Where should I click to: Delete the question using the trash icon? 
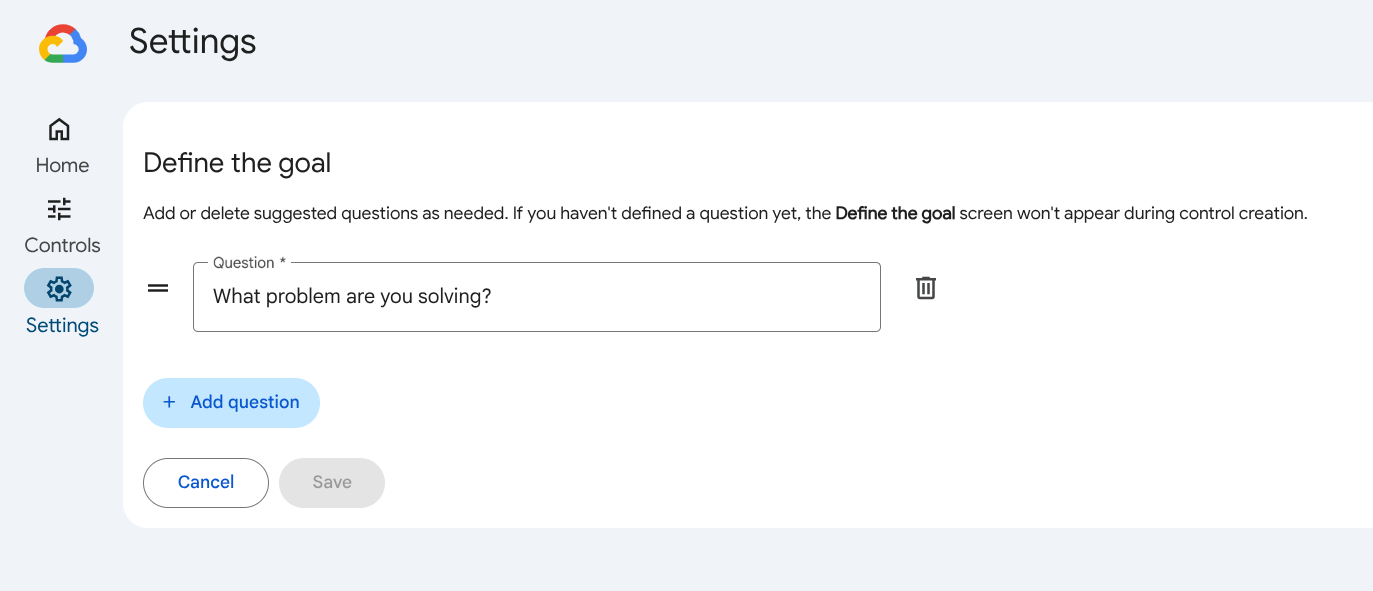pyautogui.click(x=925, y=288)
